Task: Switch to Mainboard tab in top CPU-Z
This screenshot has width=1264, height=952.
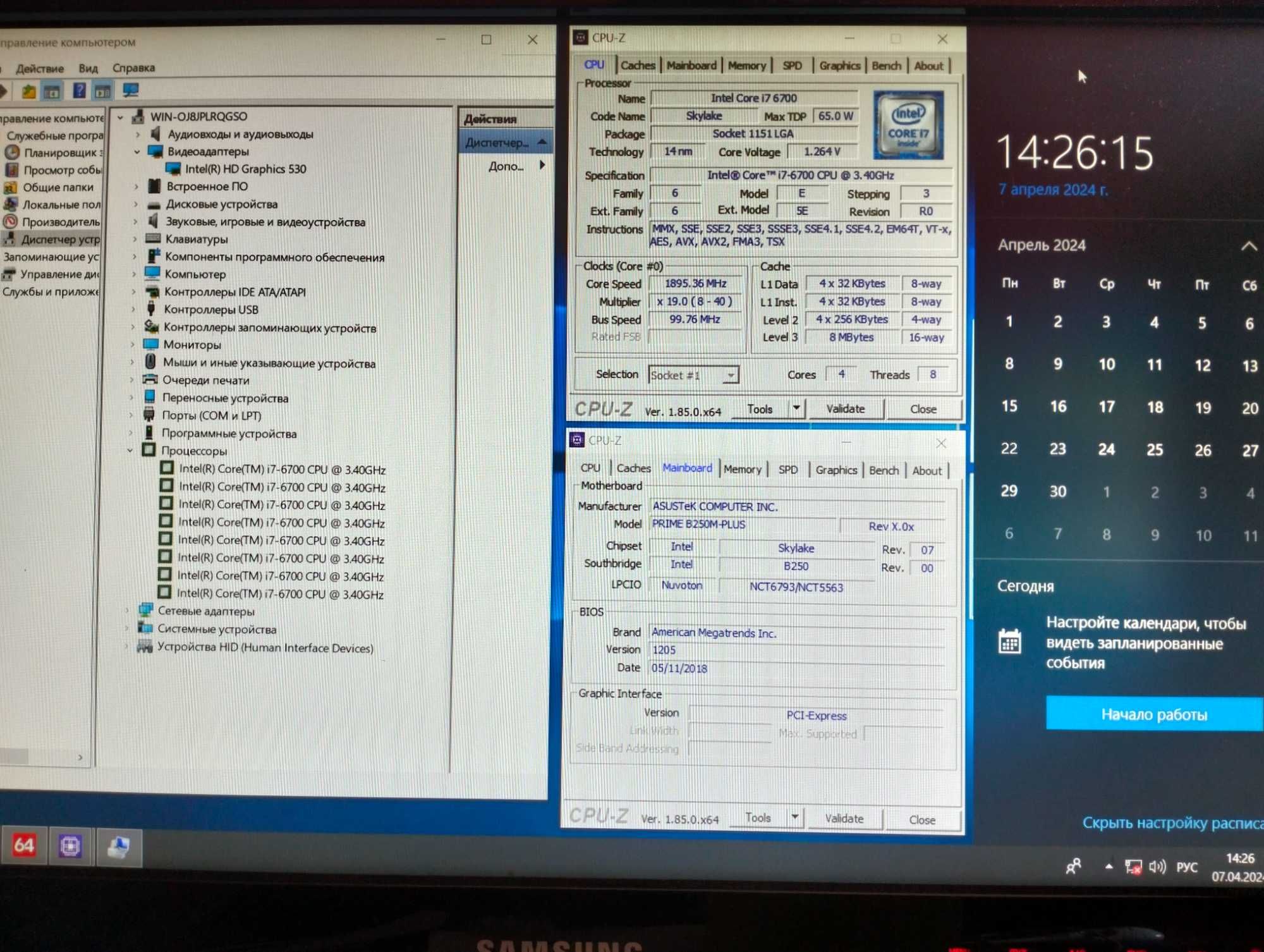Action: (691, 65)
